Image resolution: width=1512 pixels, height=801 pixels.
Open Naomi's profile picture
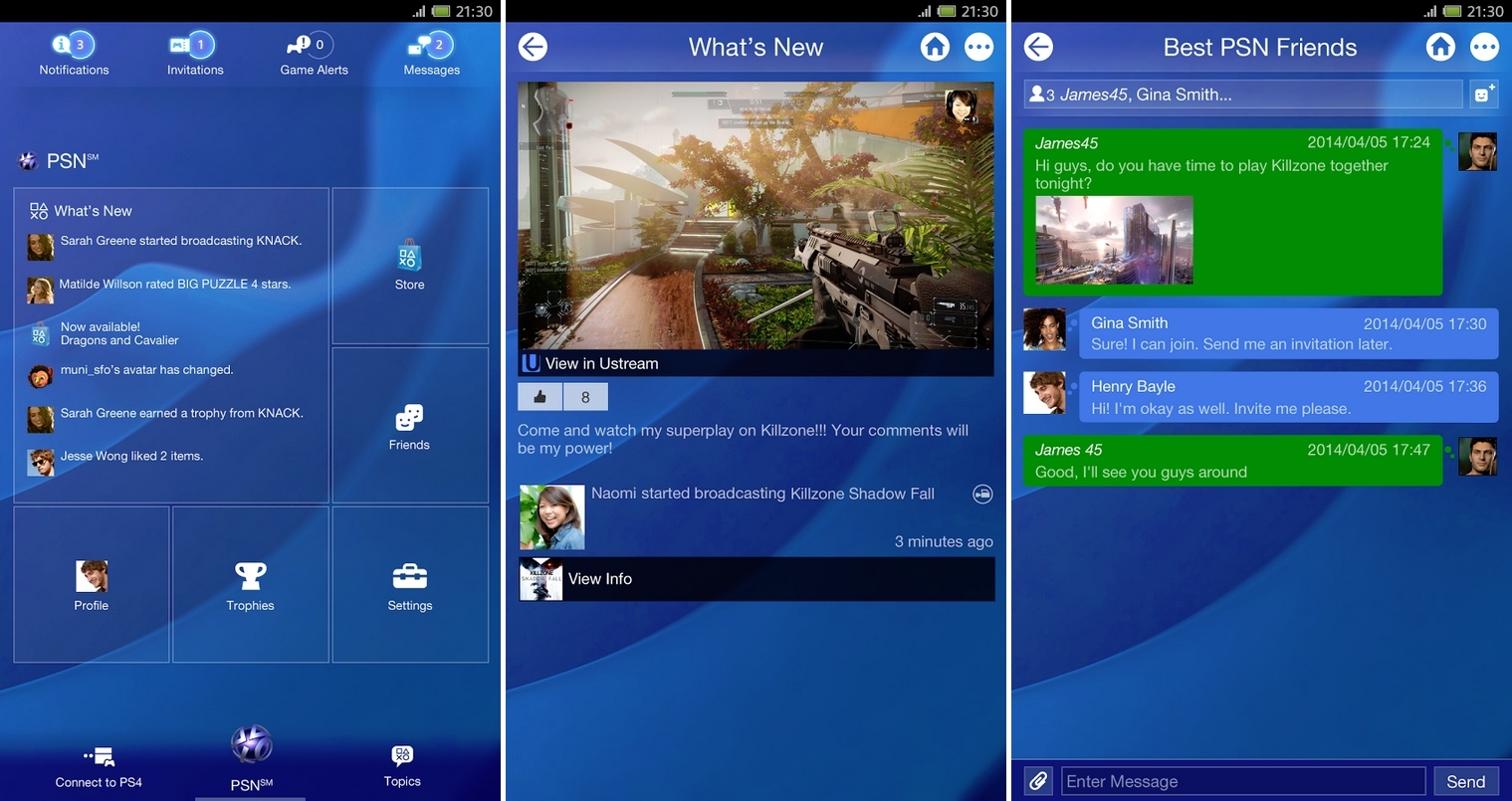[x=551, y=516]
